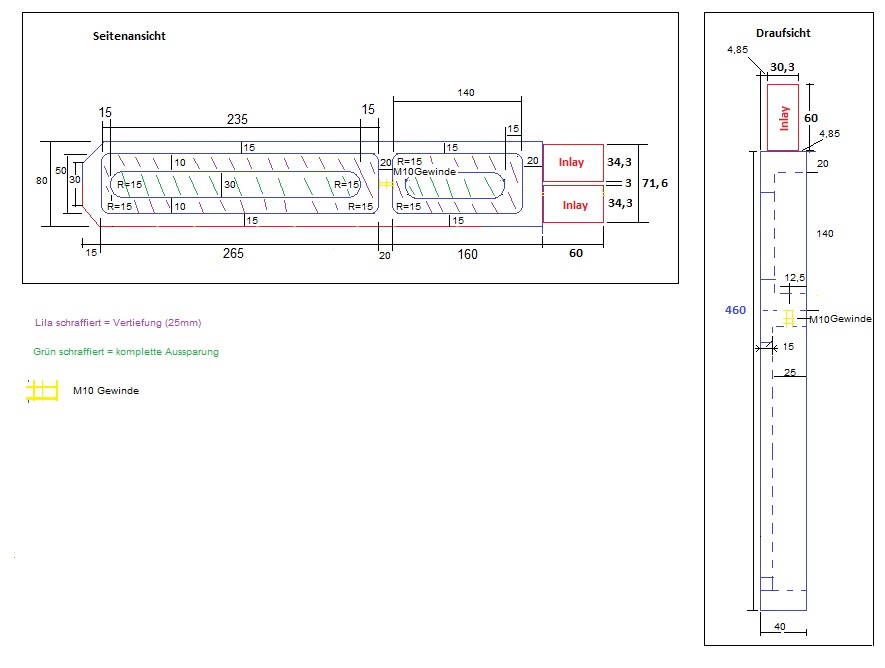
Task: Click the Seitenansicht title
Action: [x=129, y=36]
